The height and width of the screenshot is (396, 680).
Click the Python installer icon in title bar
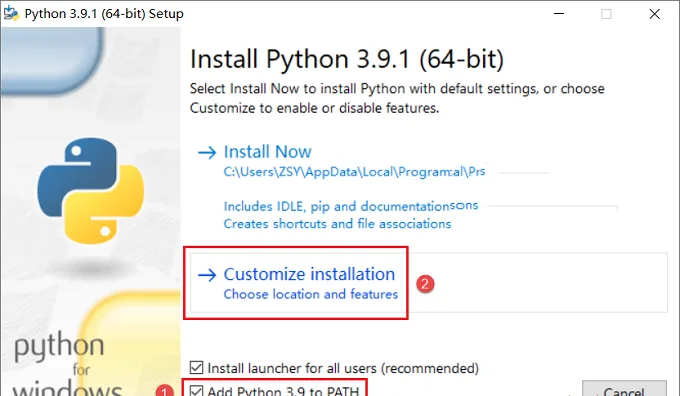11,13
